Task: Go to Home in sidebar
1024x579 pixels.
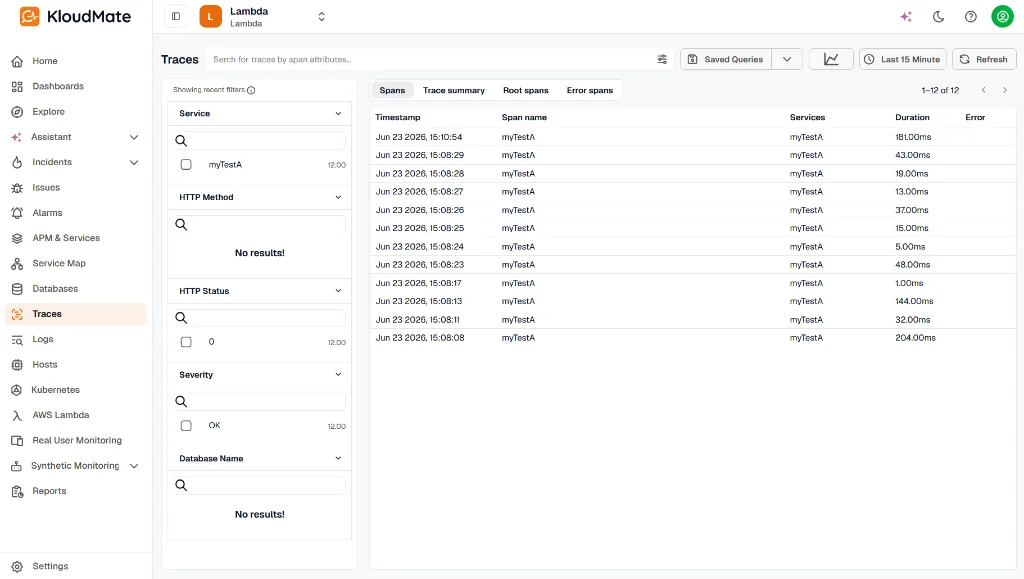Action: coord(76,61)
